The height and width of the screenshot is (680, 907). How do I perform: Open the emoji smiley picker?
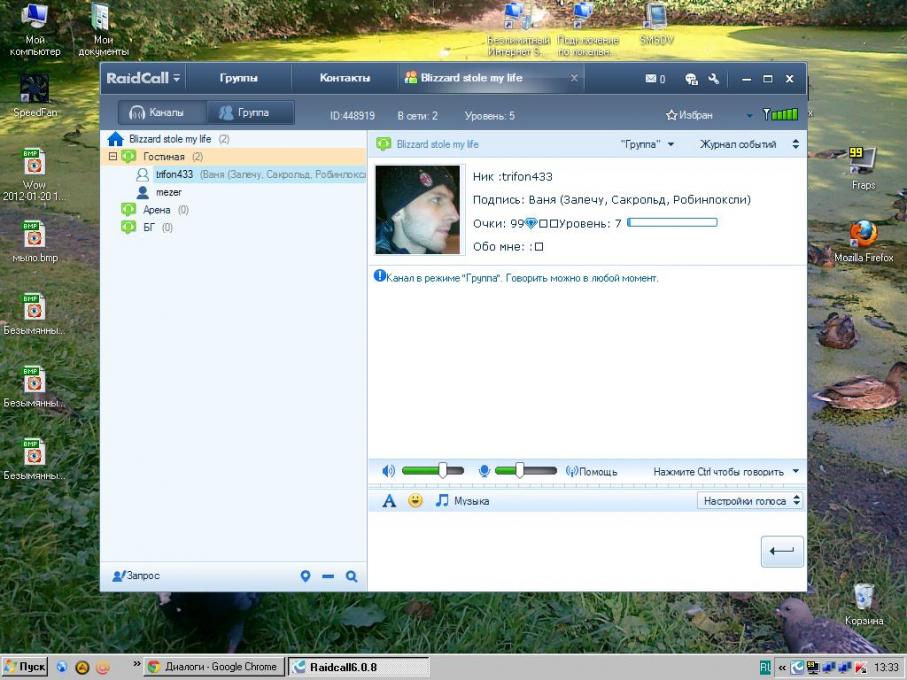pos(415,501)
